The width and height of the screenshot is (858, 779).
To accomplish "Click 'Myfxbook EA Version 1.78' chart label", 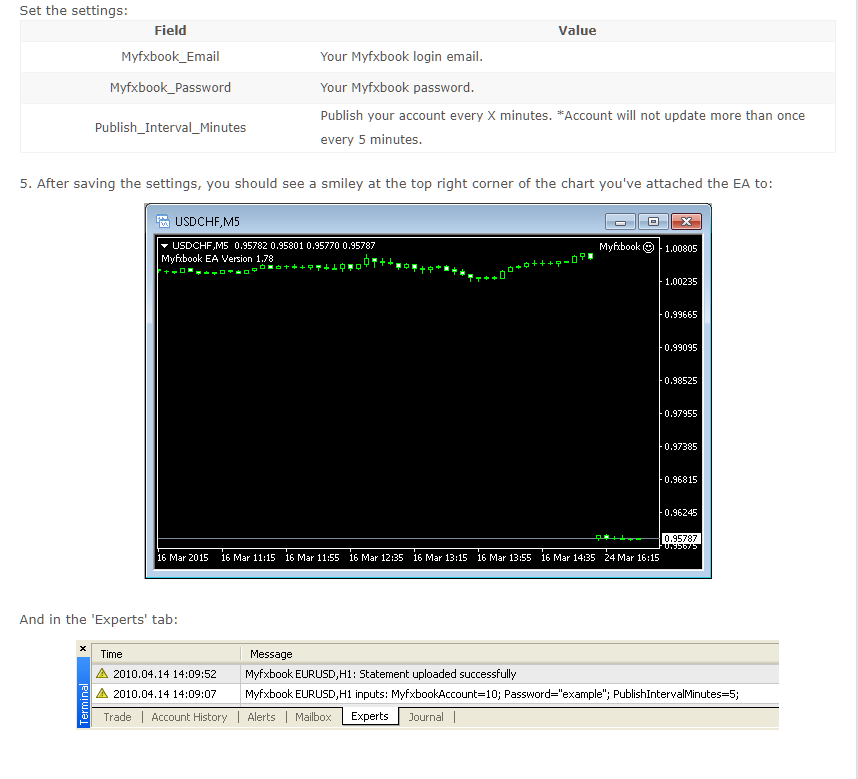I will point(217,259).
